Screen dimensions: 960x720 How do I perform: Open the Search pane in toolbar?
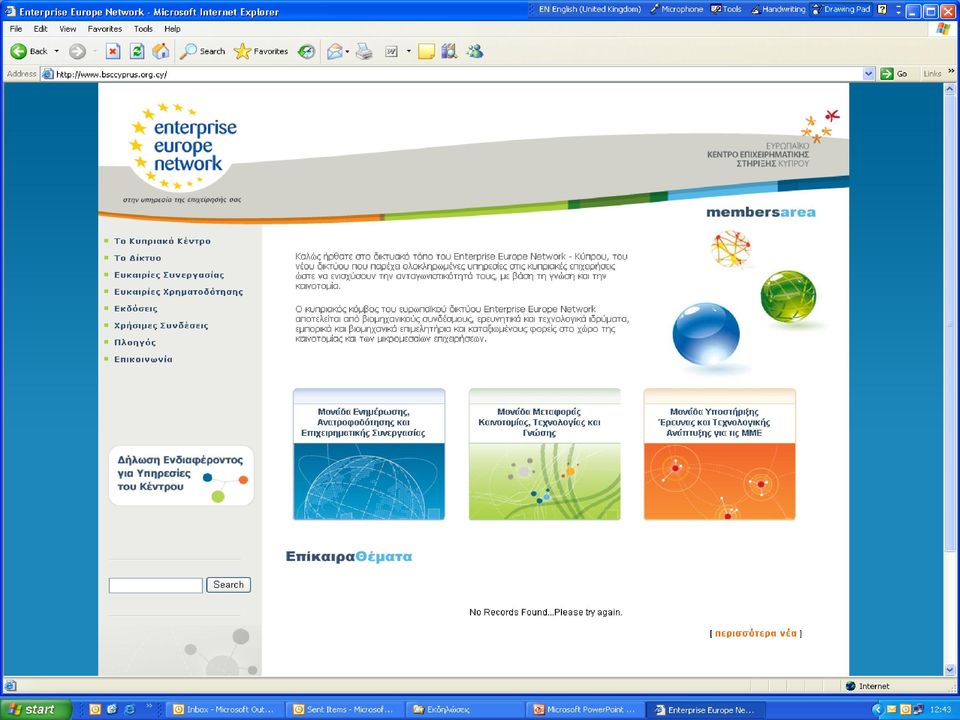tap(202, 51)
